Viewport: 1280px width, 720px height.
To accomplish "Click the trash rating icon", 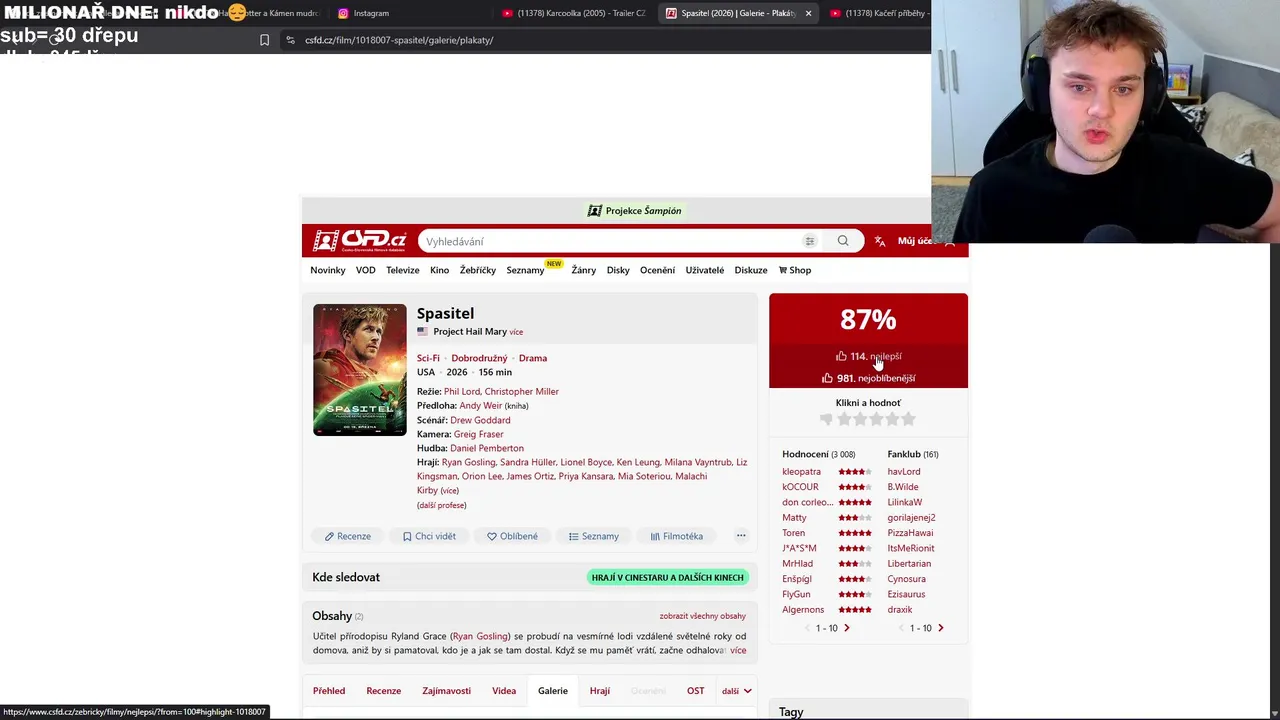I will [826, 420].
